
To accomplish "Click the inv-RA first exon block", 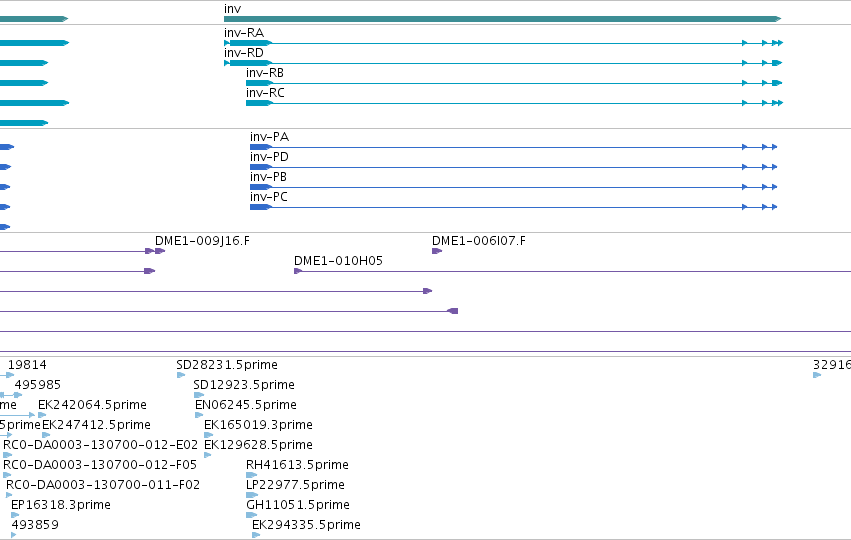I will [x=251, y=43].
